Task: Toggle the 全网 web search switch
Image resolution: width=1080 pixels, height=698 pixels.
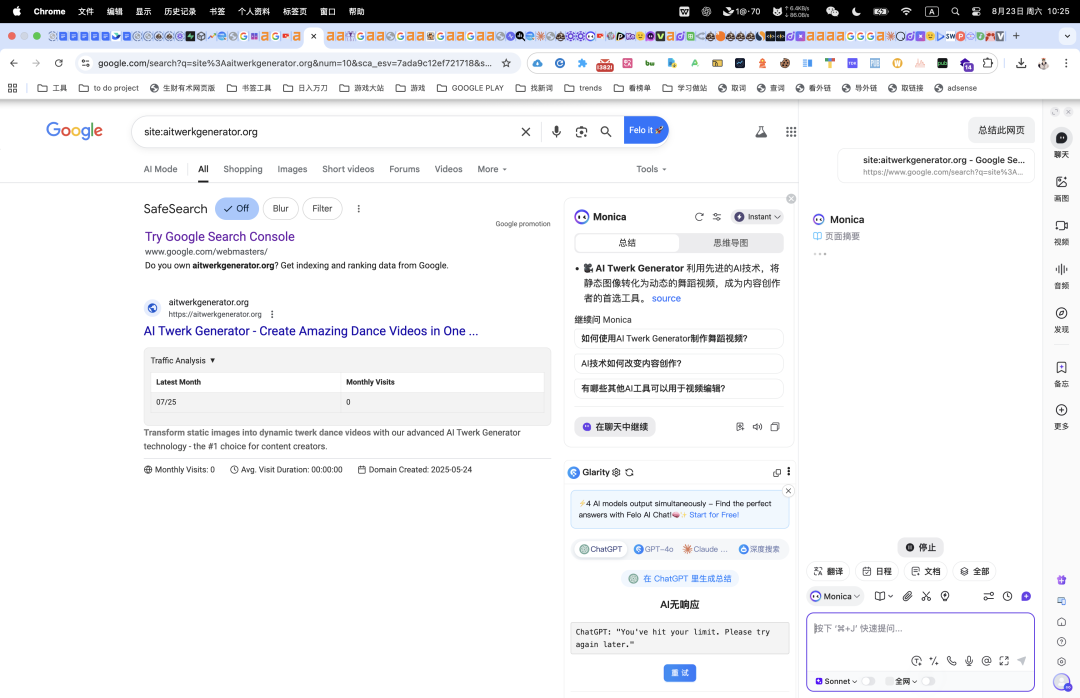Action: [928, 681]
